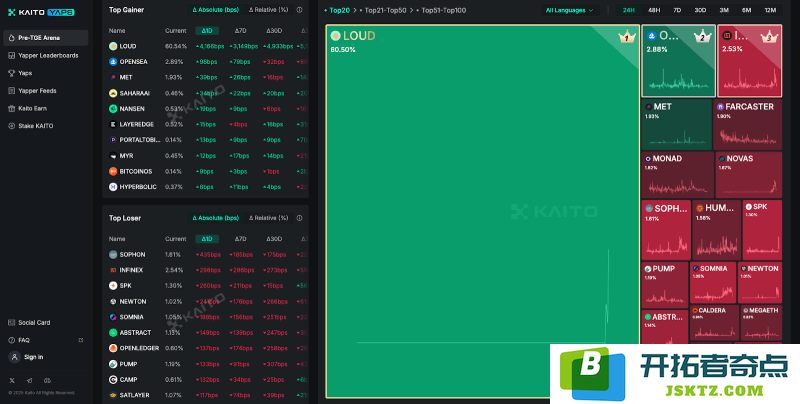Select Relative (%) in Top Gainer

click(x=268, y=10)
